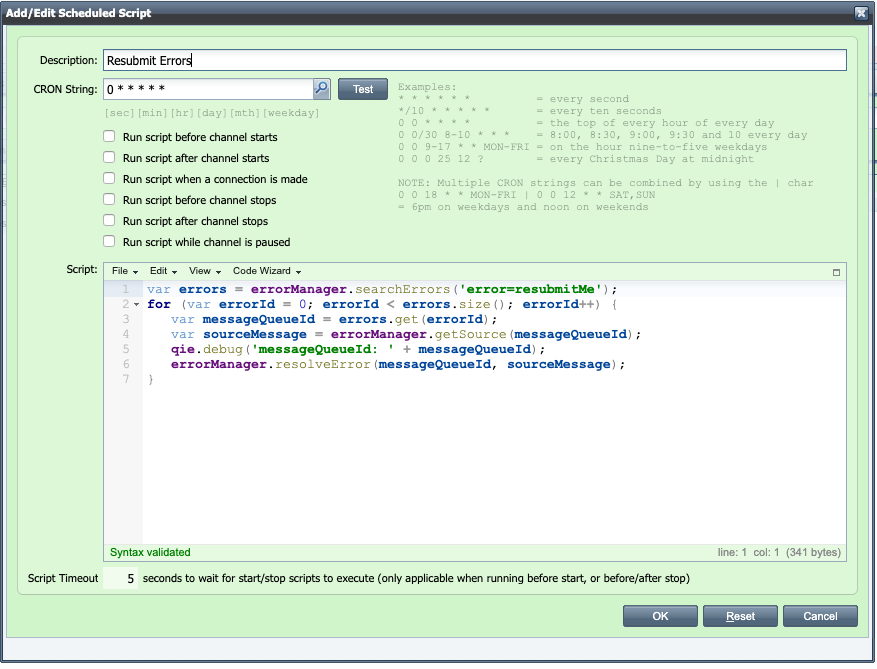Place cursor on script line 1 searchErrors
The width and height of the screenshot is (877, 669).
pyautogui.click(x=403, y=289)
